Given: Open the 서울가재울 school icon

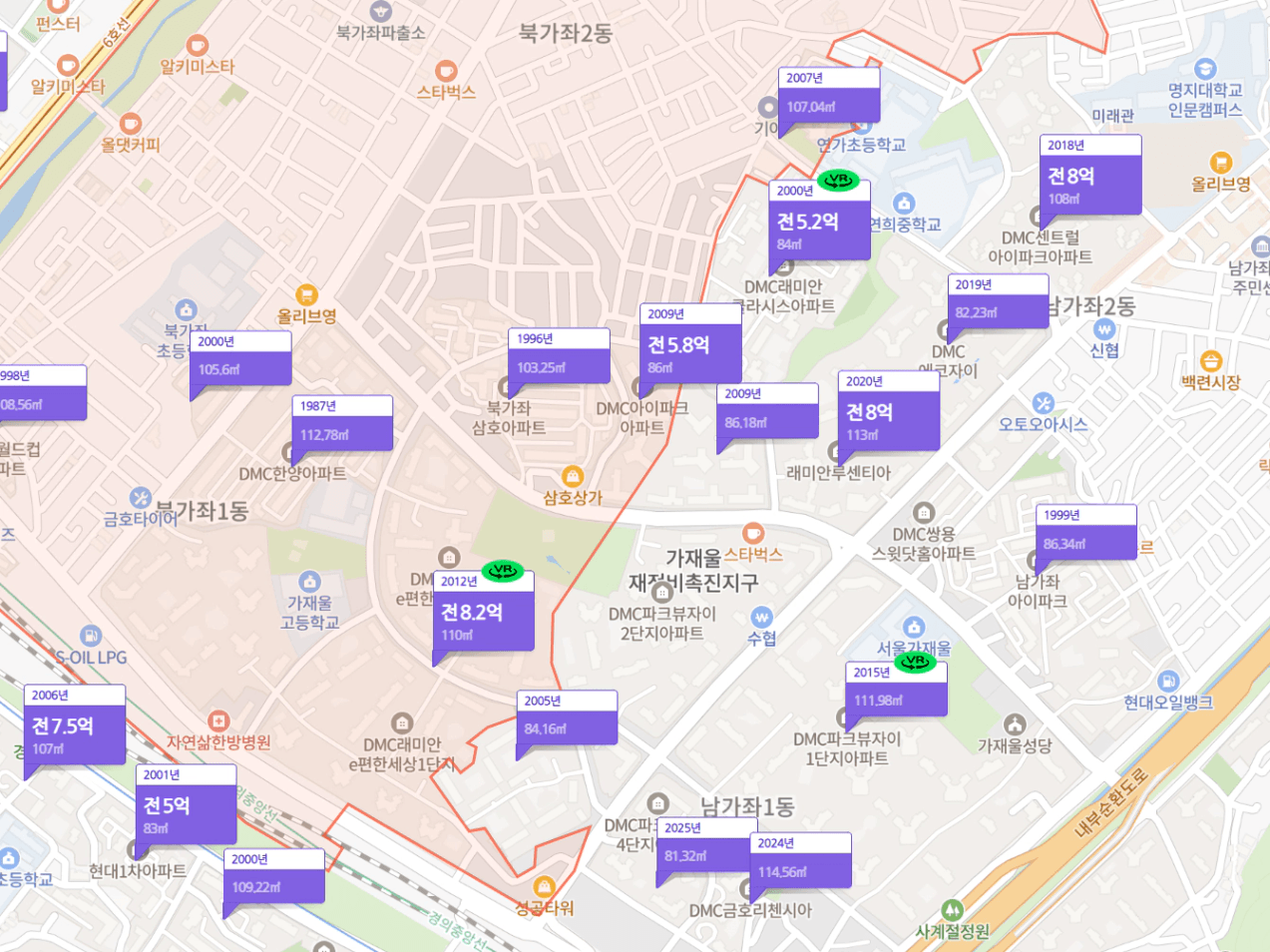Looking at the screenshot, I should pyautogui.click(x=914, y=628).
